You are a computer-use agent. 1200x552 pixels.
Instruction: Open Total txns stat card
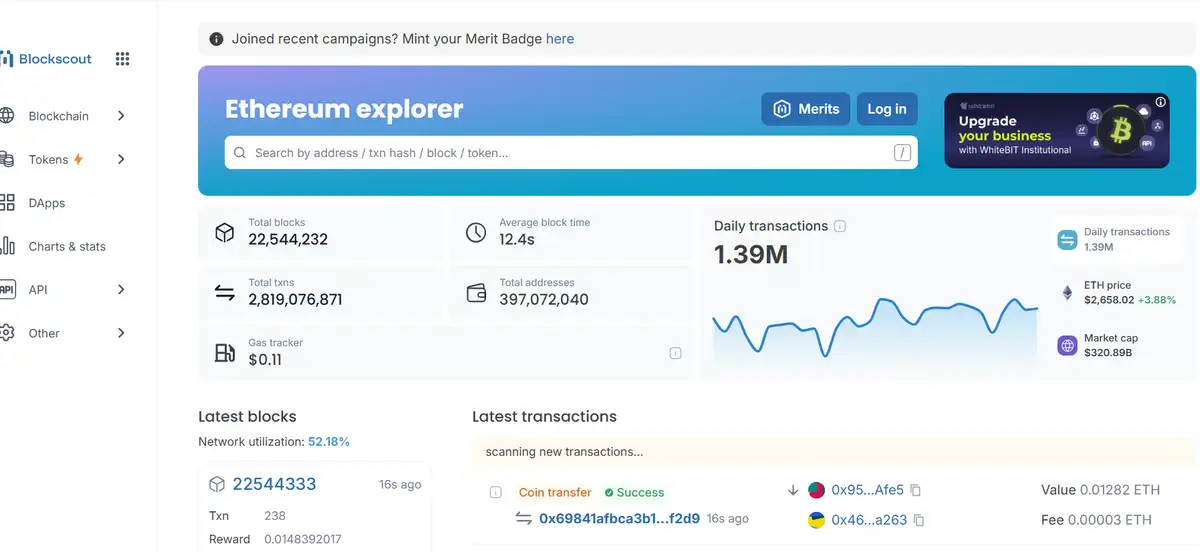[320, 292]
